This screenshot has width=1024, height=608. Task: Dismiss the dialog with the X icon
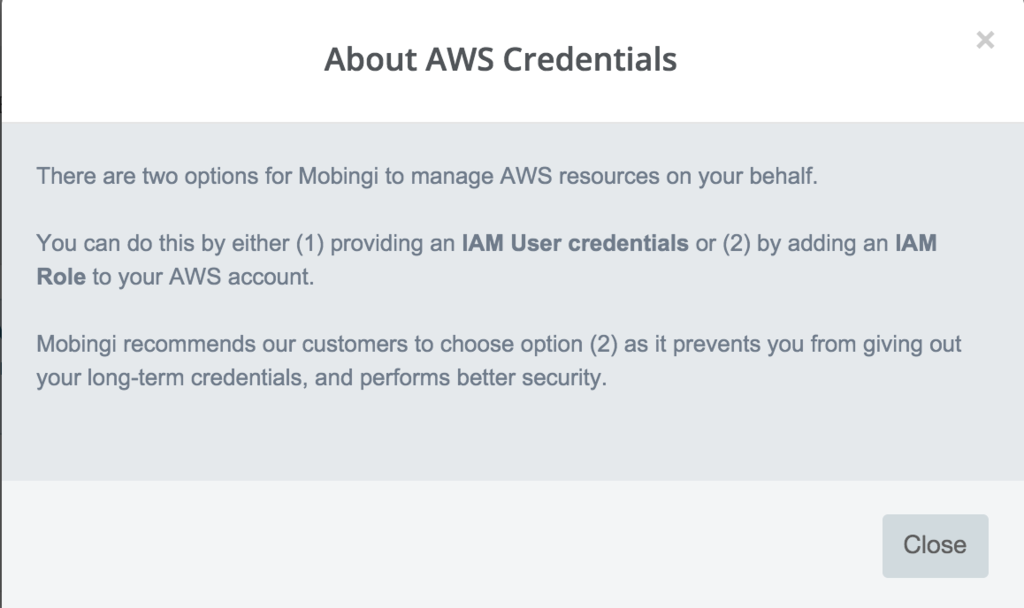[x=985, y=40]
